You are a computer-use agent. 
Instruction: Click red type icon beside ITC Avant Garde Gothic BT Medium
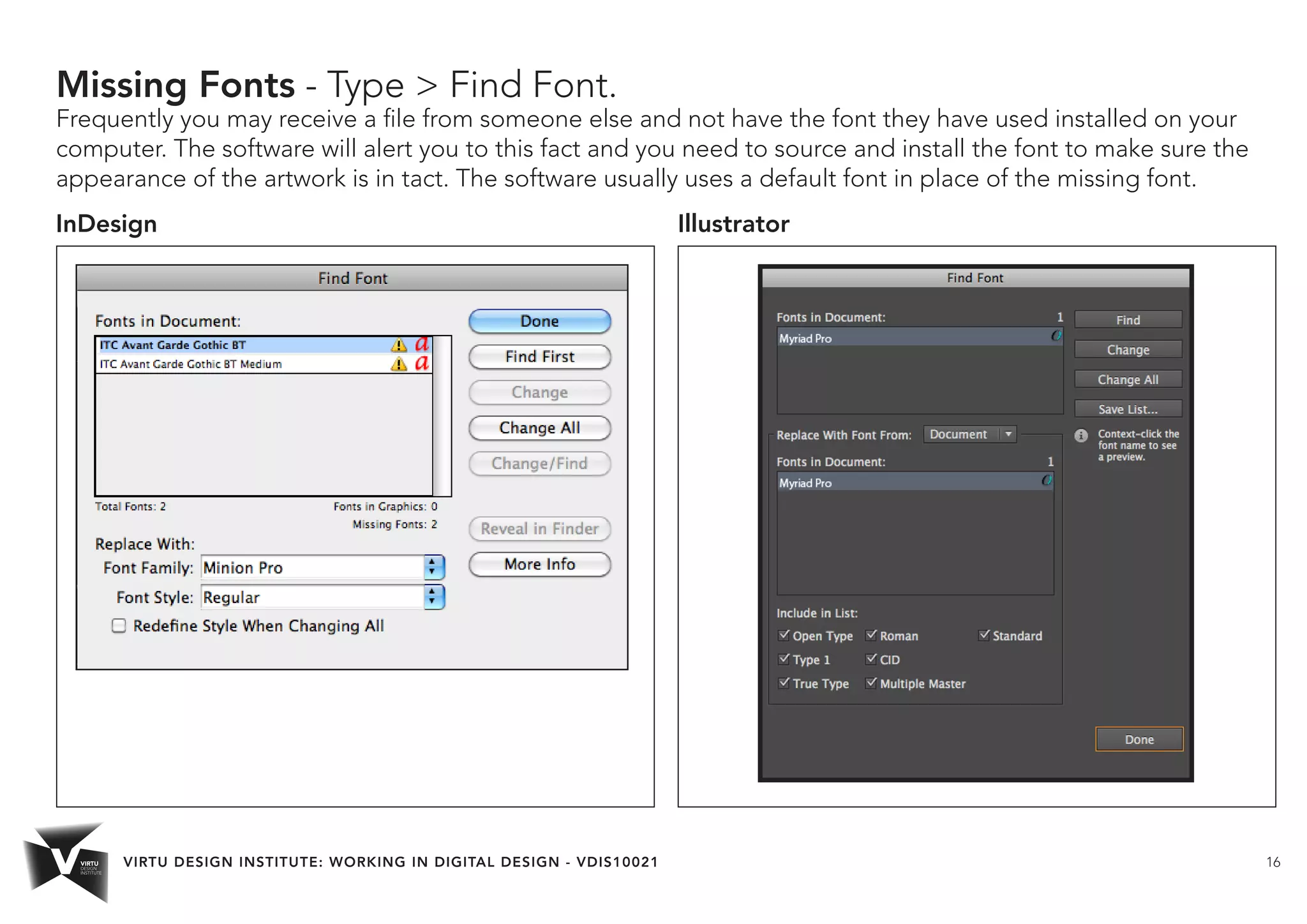[x=422, y=364]
